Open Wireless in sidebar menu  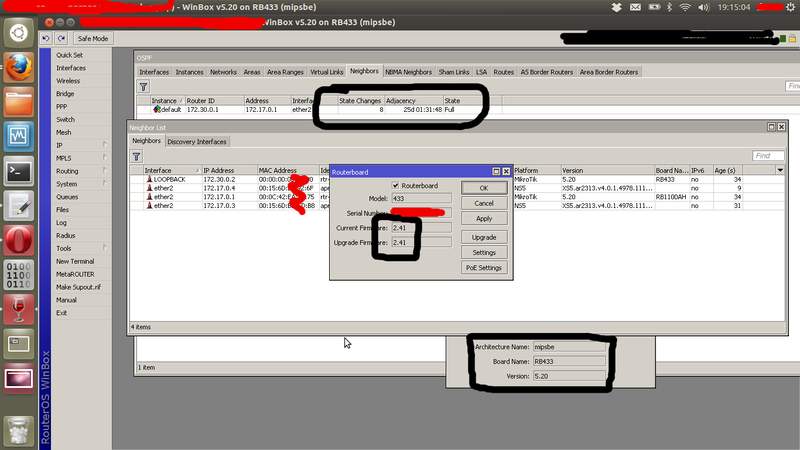pos(68,81)
